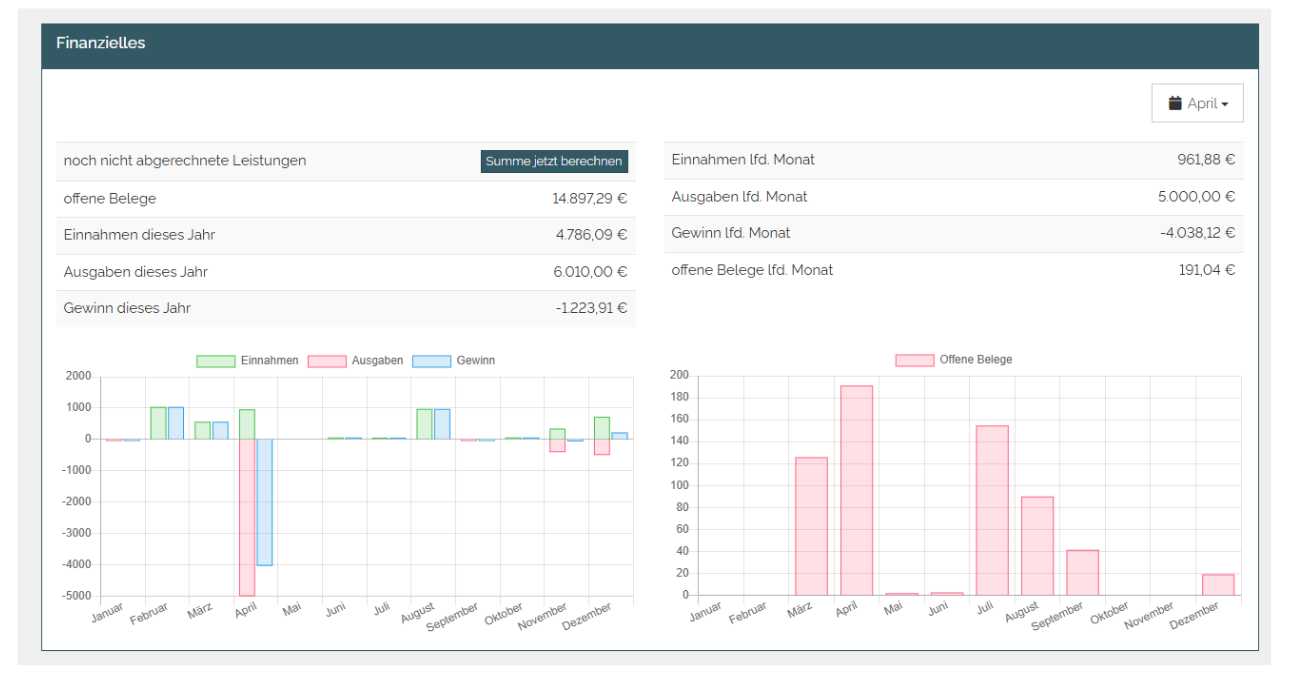This screenshot has width=1289, height=673.
Task: Select the blue April Gewinn bar
Action: [x=265, y=502]
